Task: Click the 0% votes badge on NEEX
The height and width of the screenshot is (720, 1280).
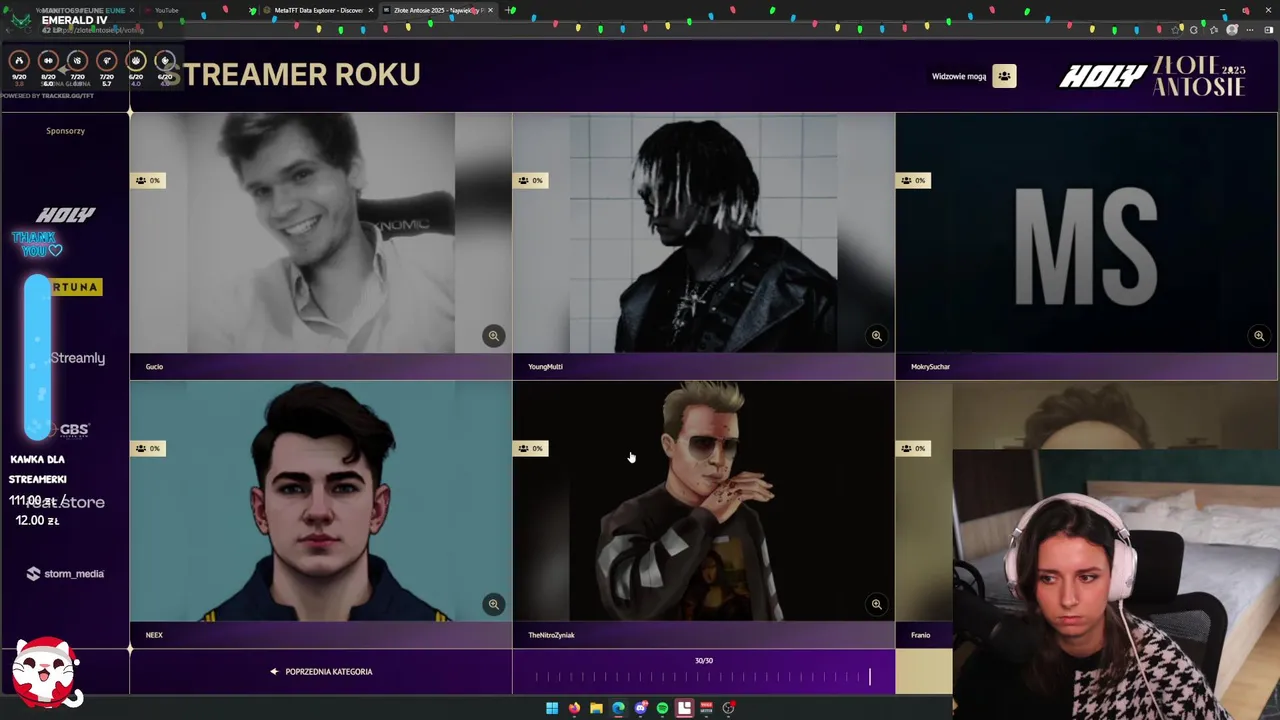Action: coord(147,448)
